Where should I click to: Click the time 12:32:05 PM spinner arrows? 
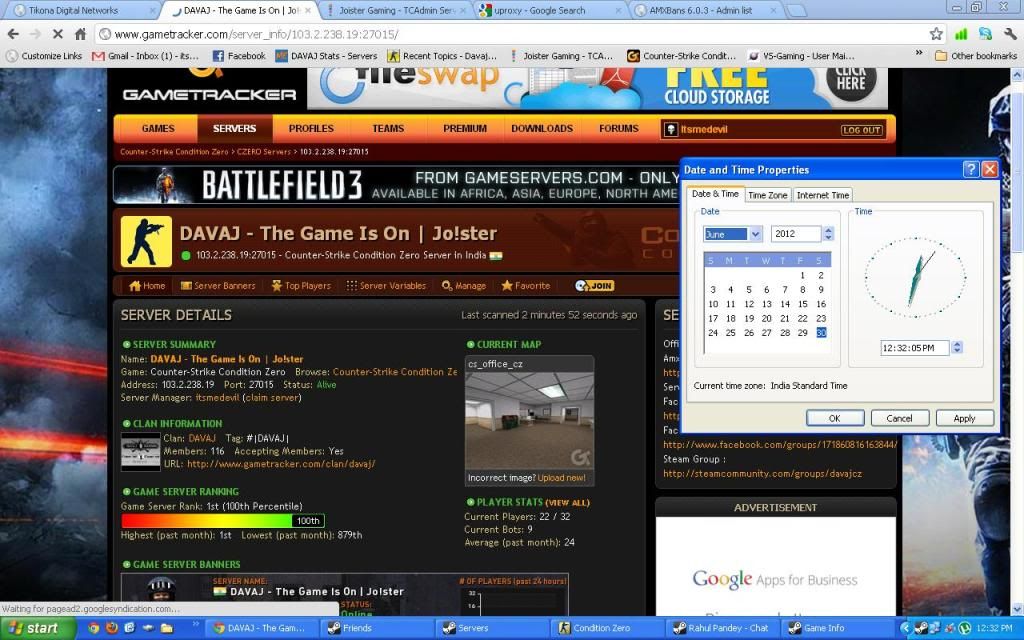(957, 348)
